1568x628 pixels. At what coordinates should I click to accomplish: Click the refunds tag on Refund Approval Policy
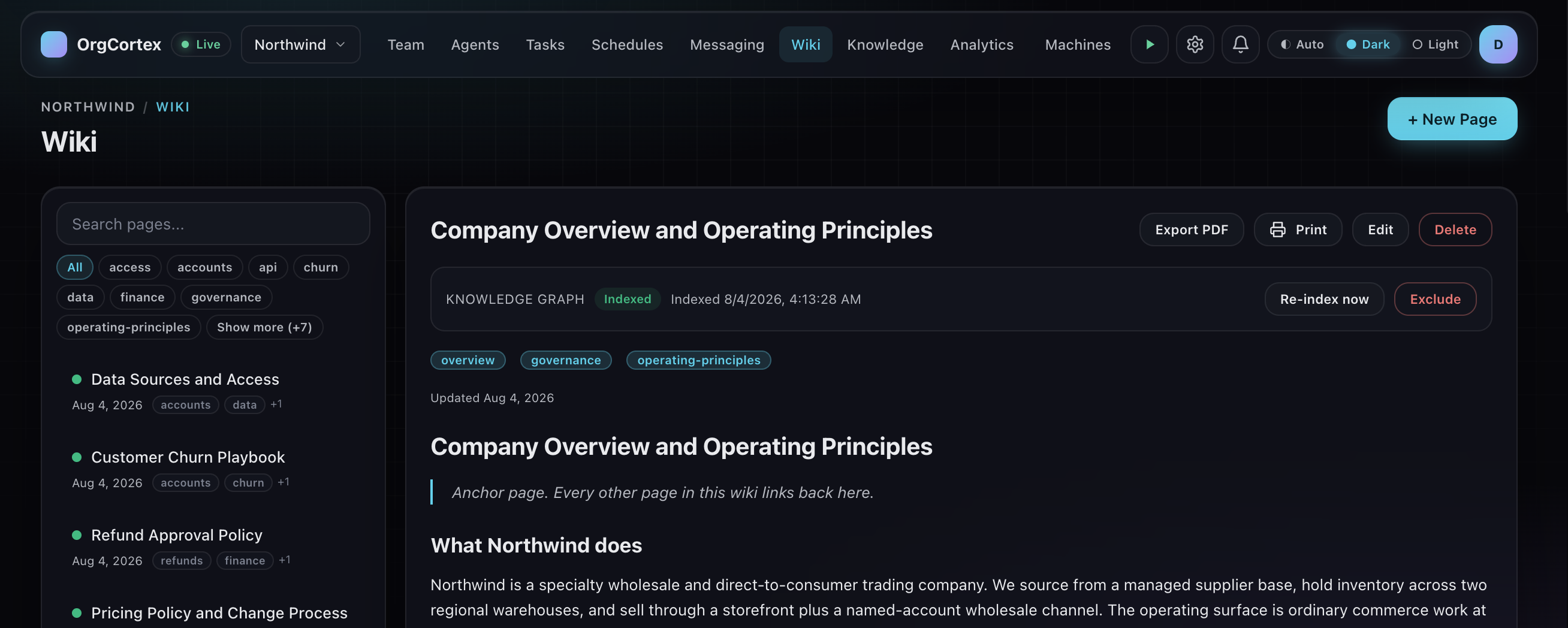[182, 560]
